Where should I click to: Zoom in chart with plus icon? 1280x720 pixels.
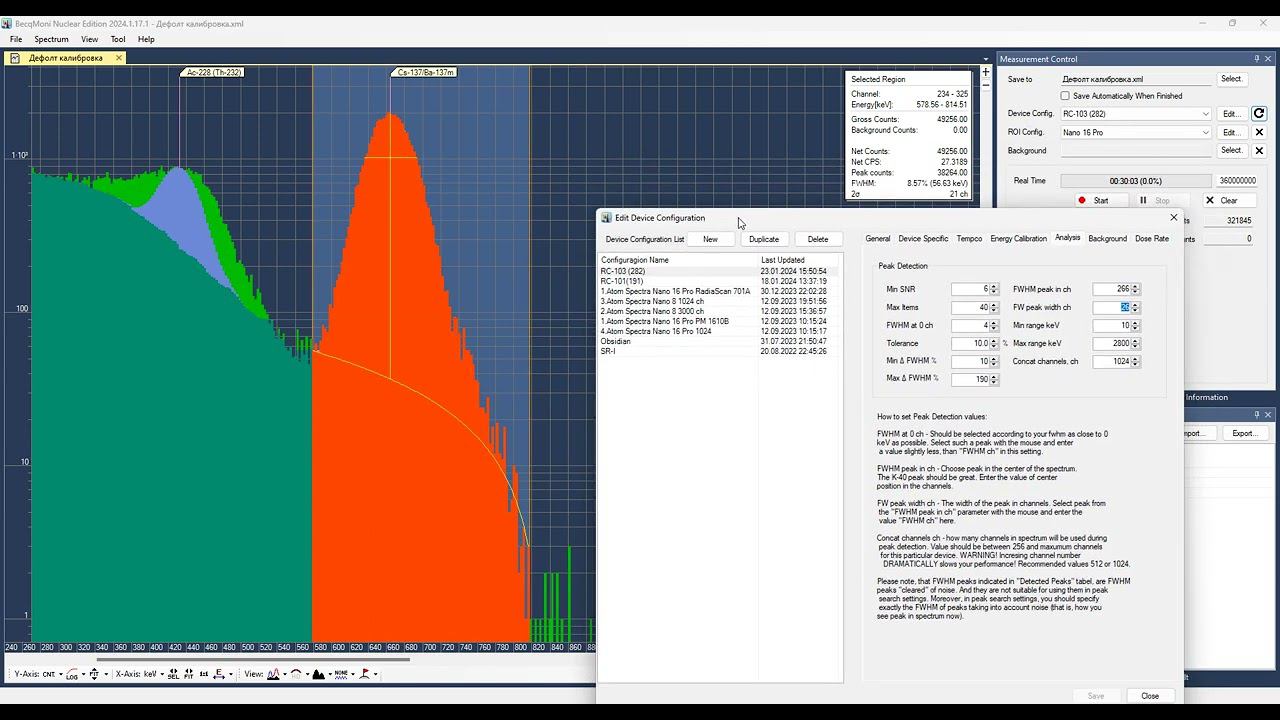click(985, 72)
